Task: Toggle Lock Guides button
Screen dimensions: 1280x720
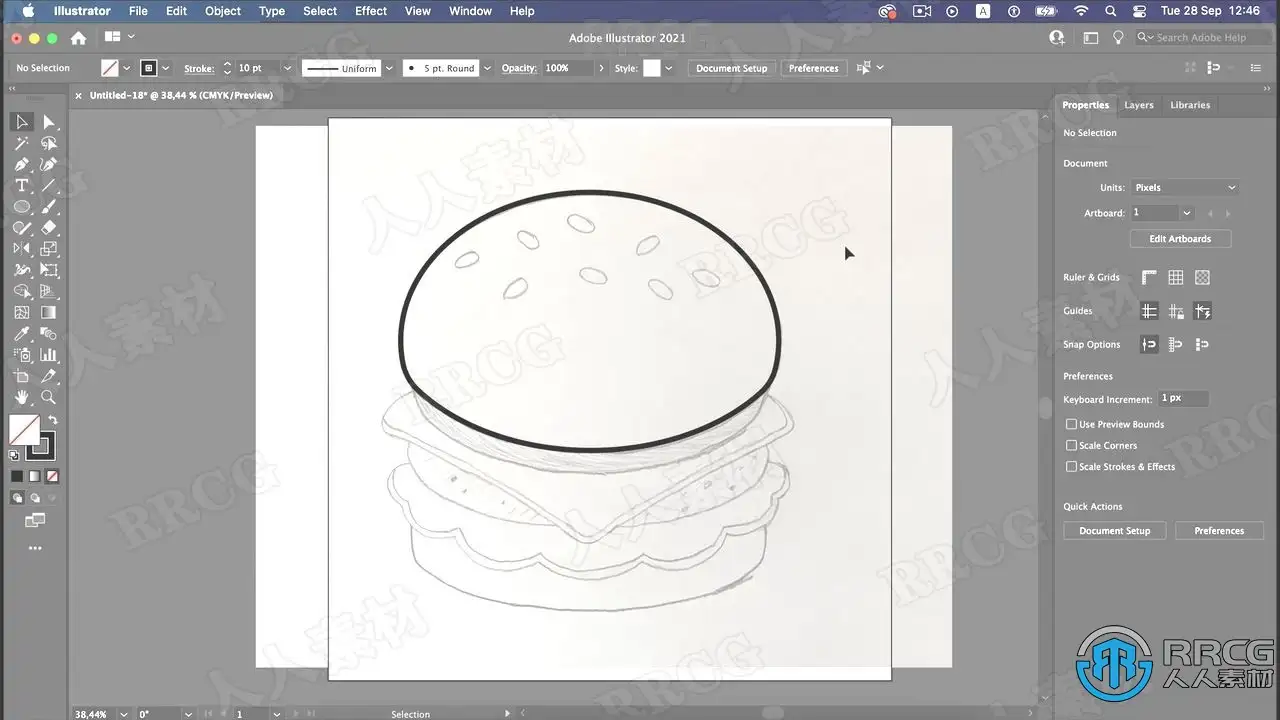Action: [x=1176, y=311]
